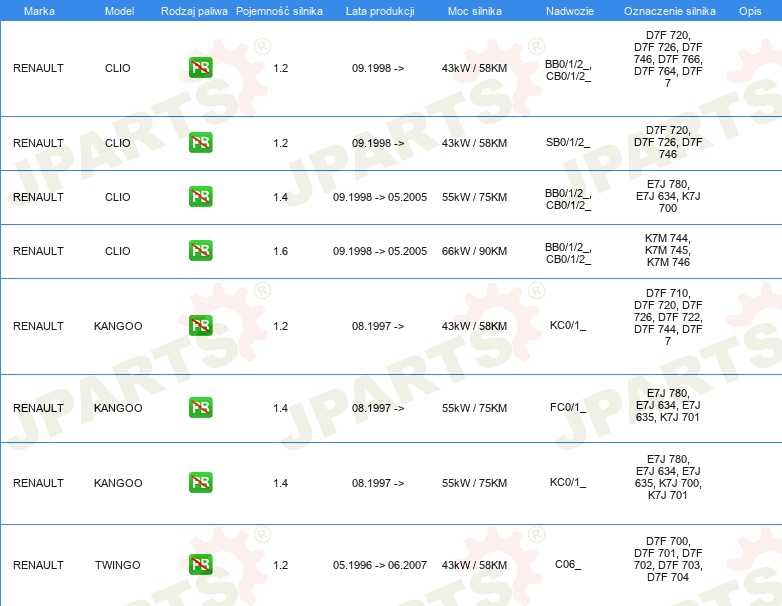This screenshot has height=606, width=782.
Task: Click the FC0/1_ body code cell
Action: click(568, 407)
